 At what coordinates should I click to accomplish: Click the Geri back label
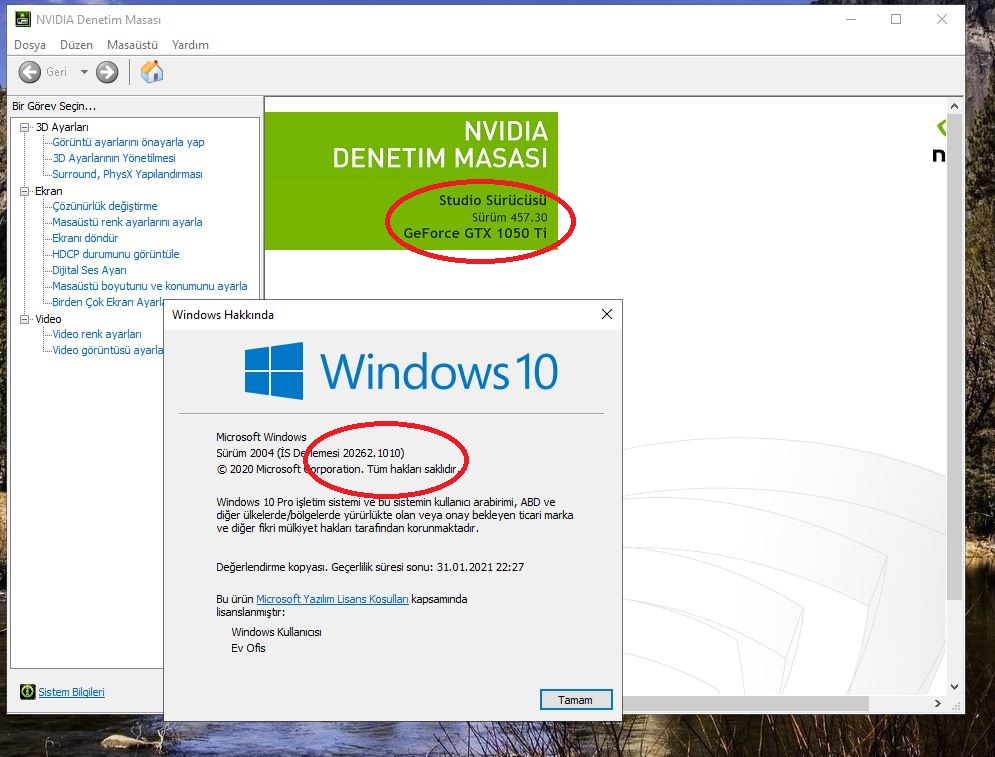coord(56,72)
